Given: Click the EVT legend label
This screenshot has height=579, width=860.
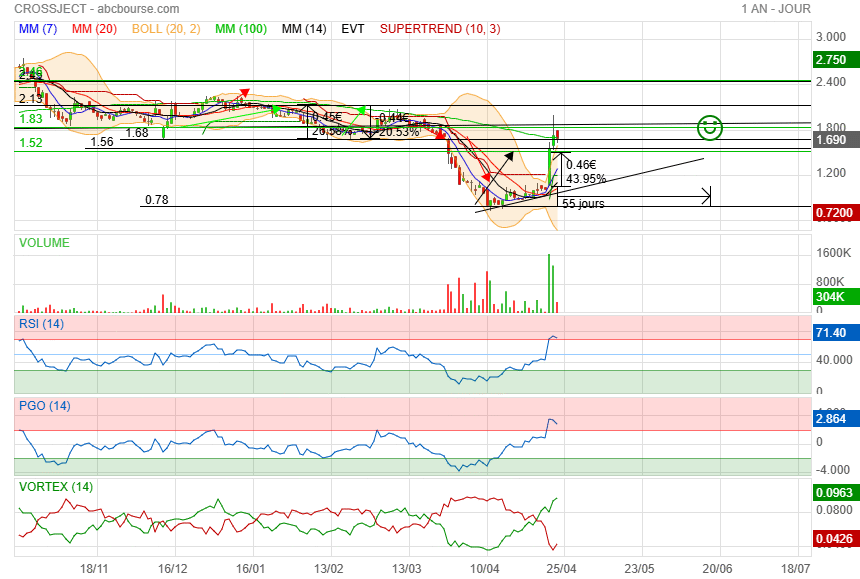Looking at the screenshot, I should (353, 29).
